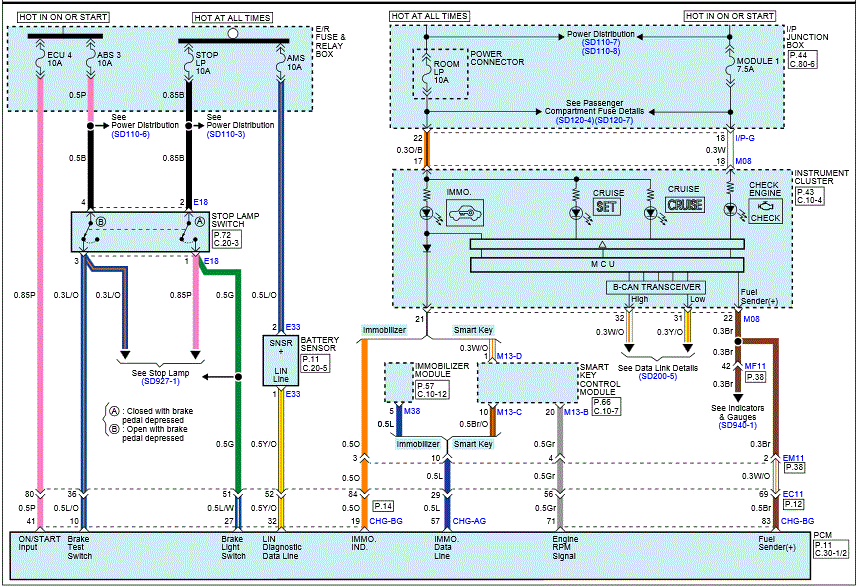Open the SD120-4 passenger compartment fuse link
Screen dimensions: 857x587
point(578,119)
